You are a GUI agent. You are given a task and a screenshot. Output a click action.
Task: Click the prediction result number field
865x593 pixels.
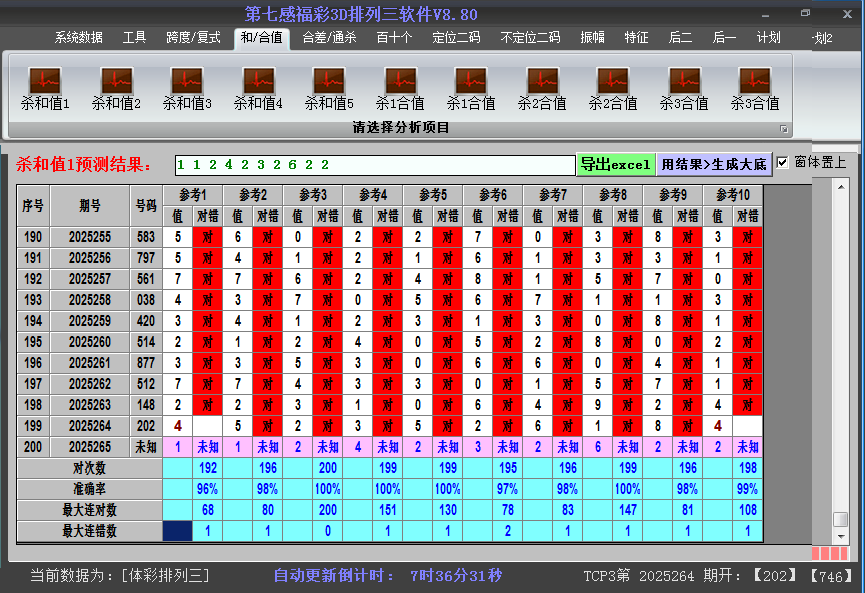[370, 162]
